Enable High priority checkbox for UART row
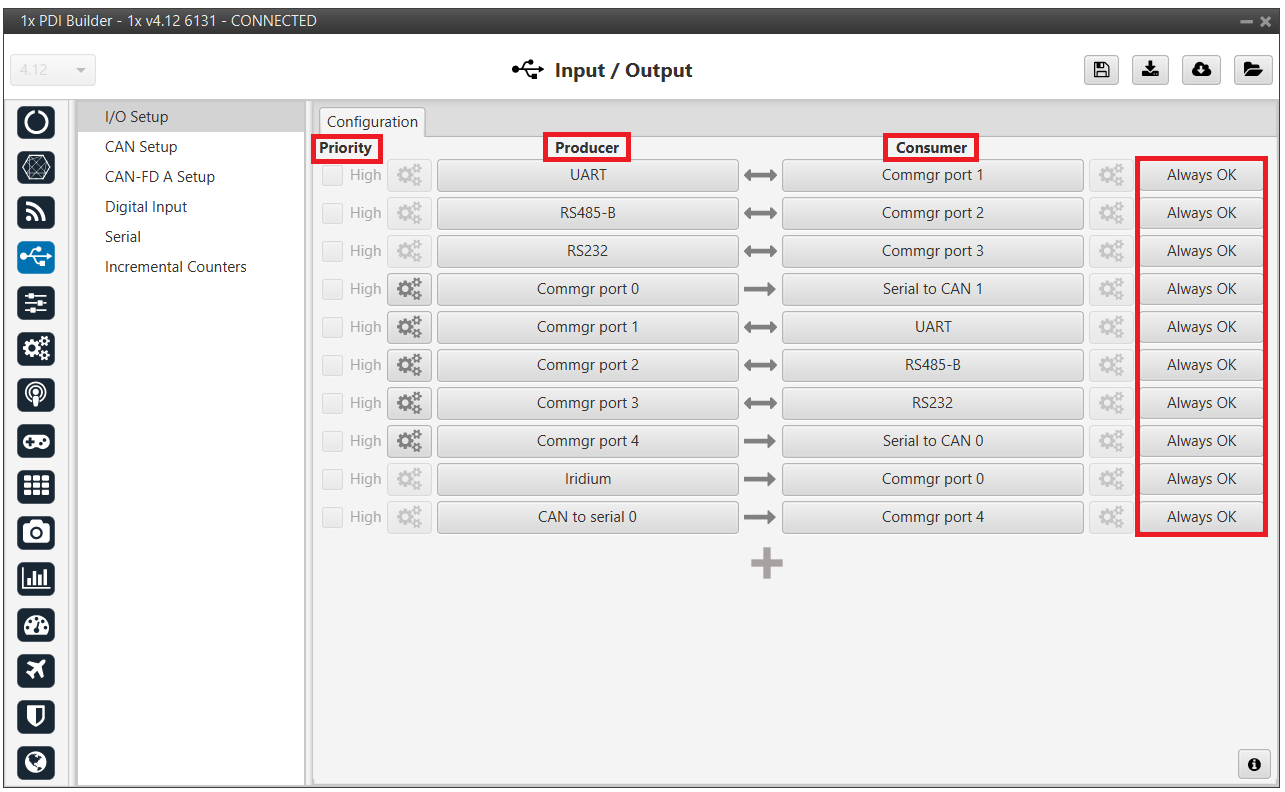The width and height of the screenshot is (1285, 792). [333, 176]
